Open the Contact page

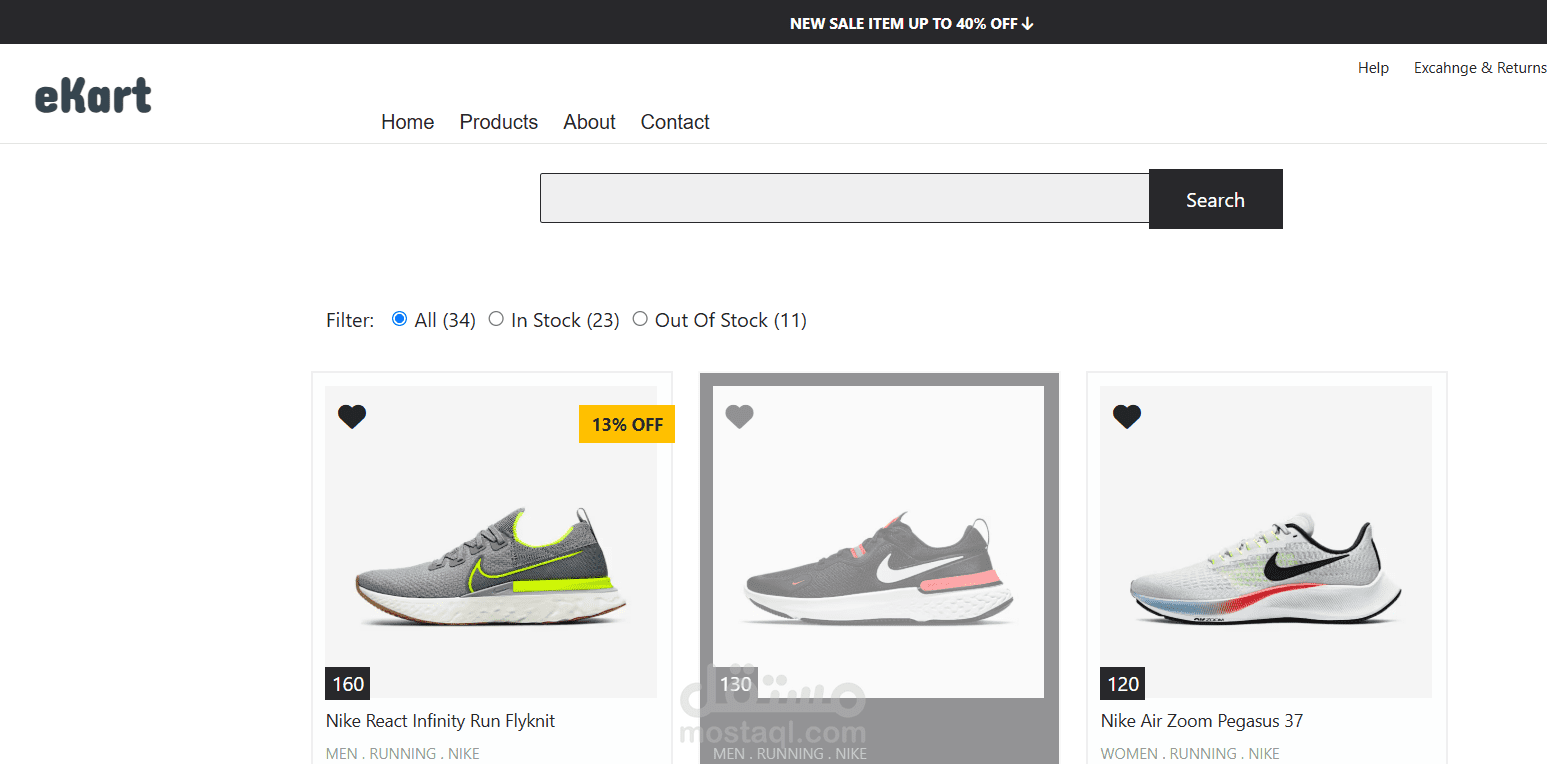pyautogui.click(x=675, y=122)
